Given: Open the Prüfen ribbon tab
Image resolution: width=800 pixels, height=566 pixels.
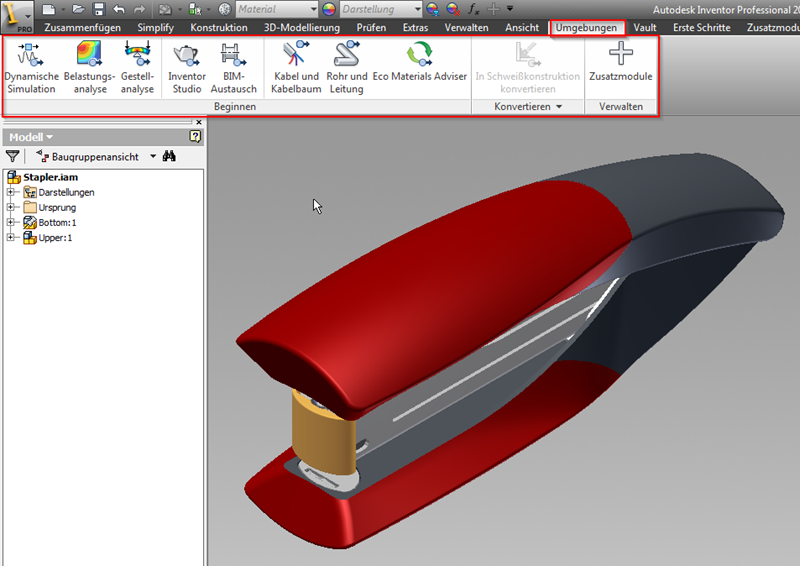Looking at the screenshot, I should [371, 28].
